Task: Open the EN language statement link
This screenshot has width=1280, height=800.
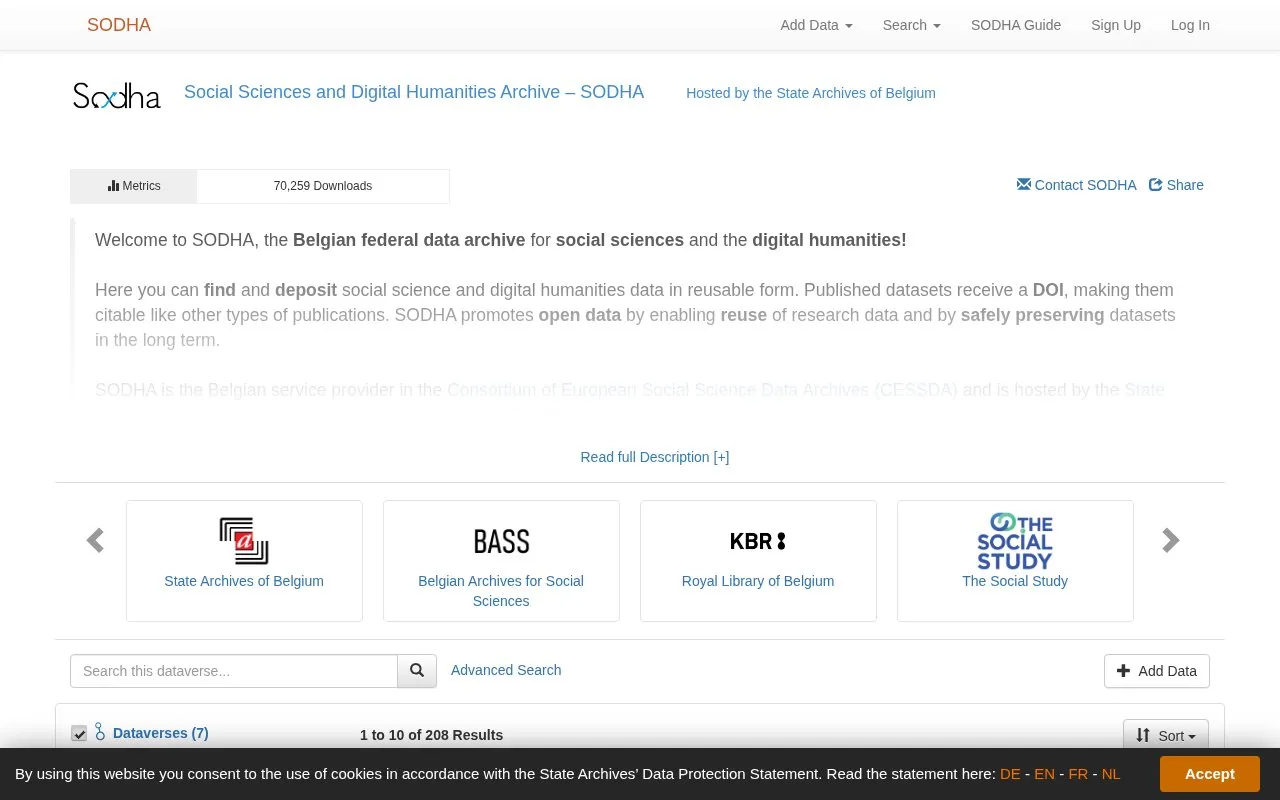Action: [1044, 774]
